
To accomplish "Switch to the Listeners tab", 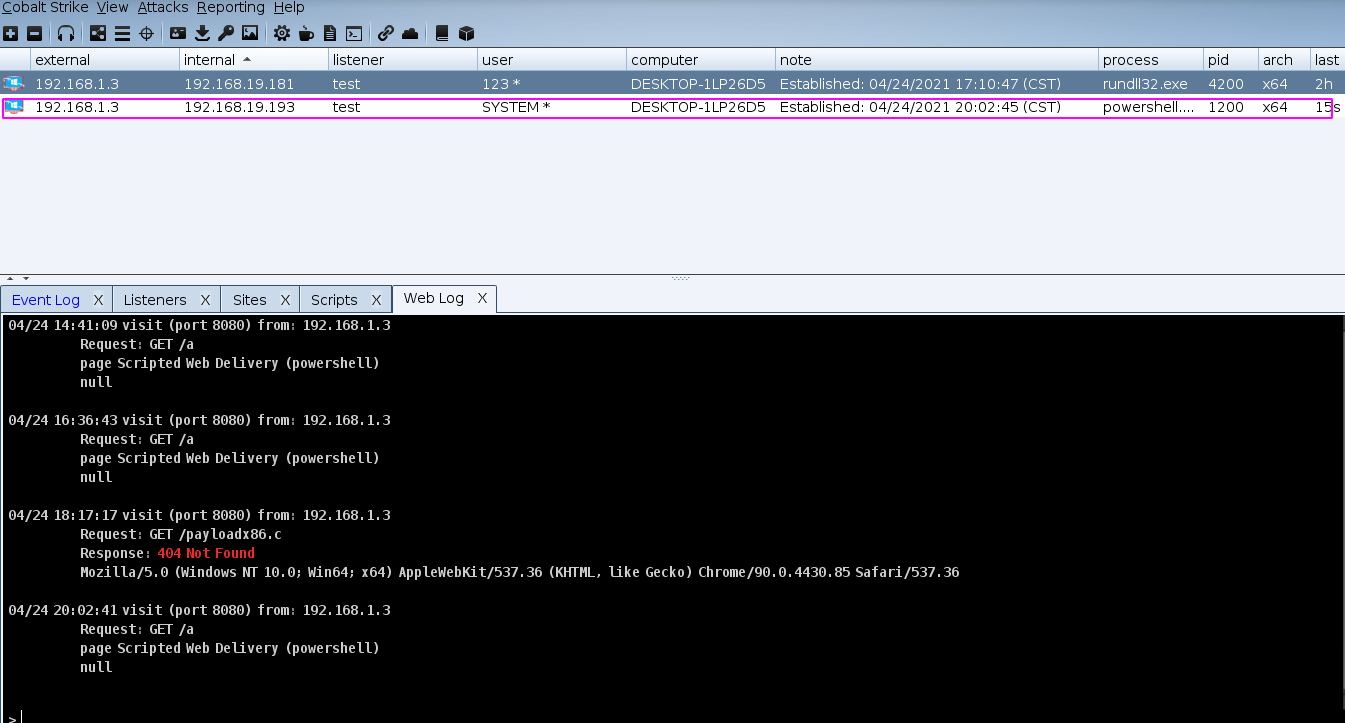I will [155, 300].
